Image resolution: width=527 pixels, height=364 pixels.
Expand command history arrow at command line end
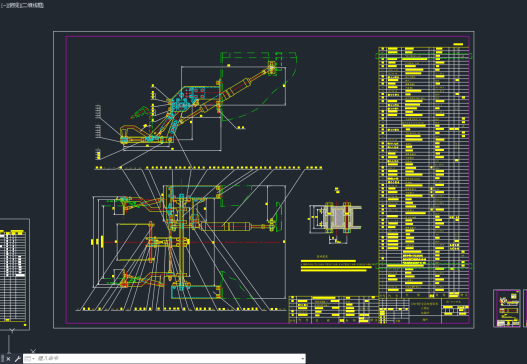[302, 359]
